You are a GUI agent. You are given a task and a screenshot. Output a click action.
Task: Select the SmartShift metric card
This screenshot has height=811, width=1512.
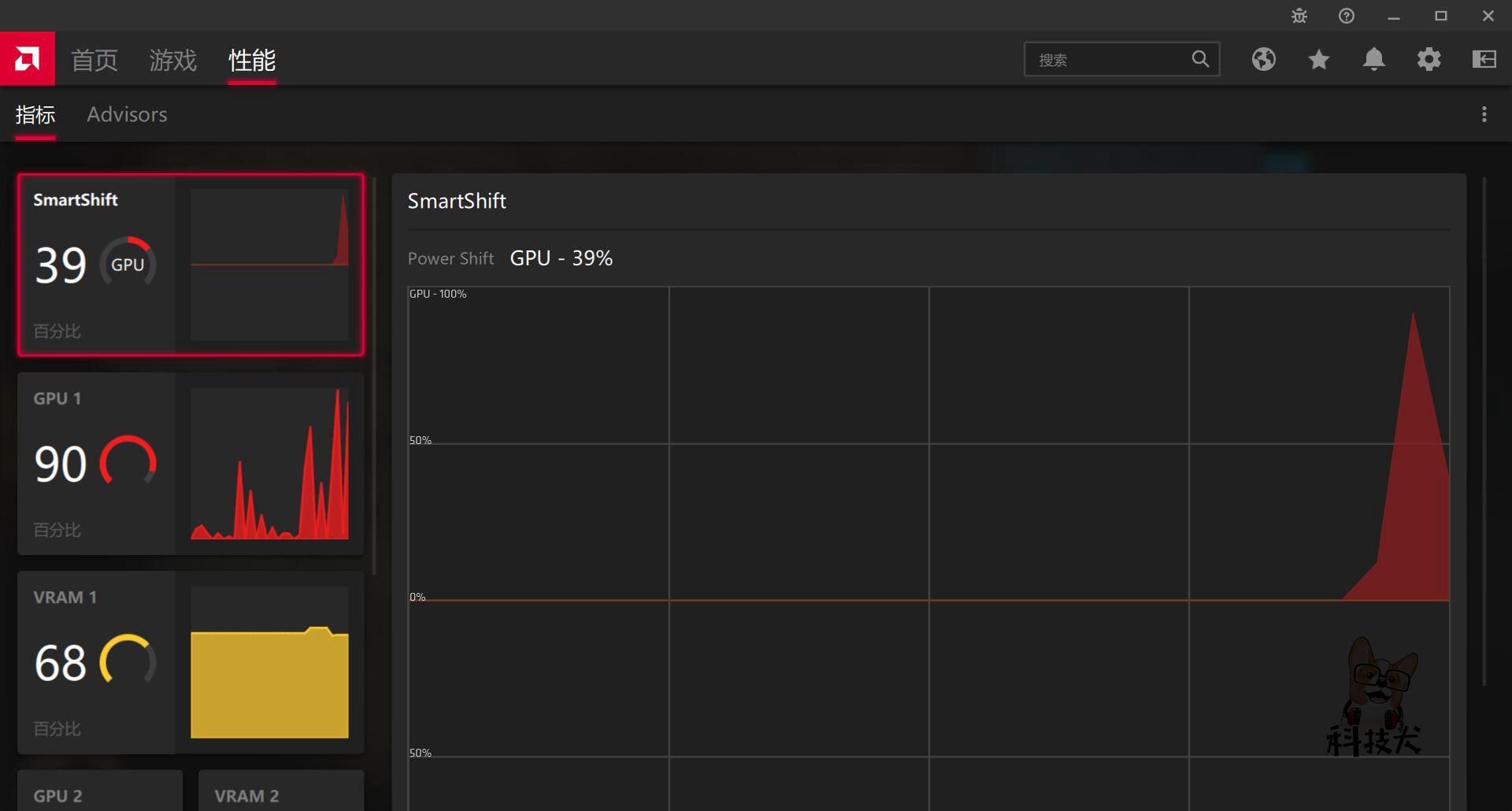[191, 265]
